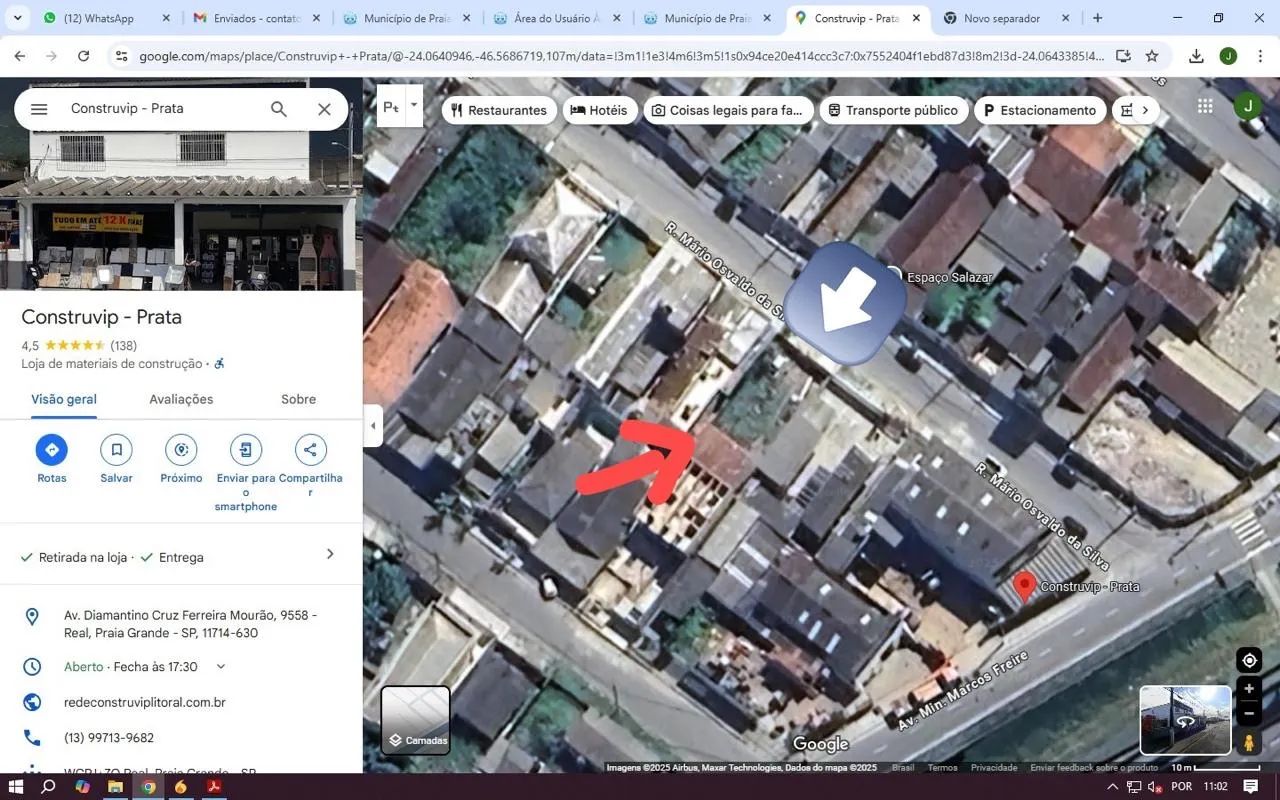Screen dimensions: 1280x800
Task: Open the Google apps grid
Action: tap(1205, 106)
